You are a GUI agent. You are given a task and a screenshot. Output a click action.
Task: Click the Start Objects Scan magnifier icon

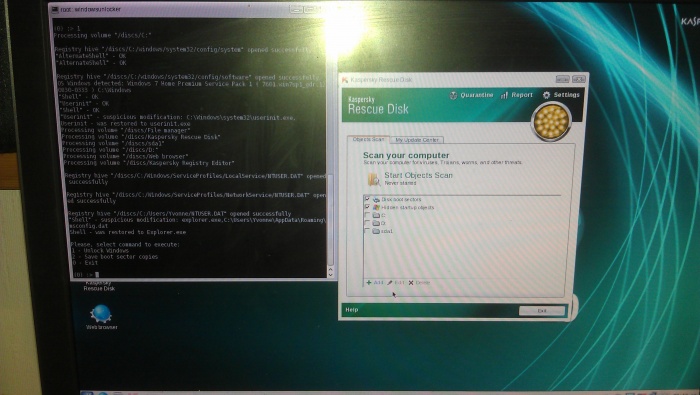374,179
